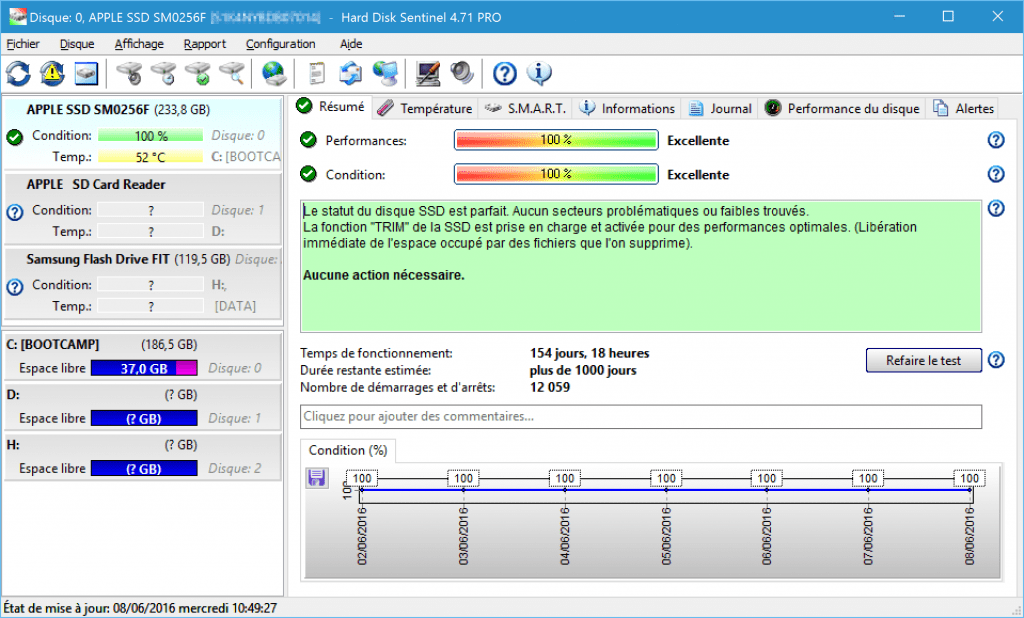Click the loudspeaker sound toolbar icon
The width and height of the screenshot is (1024, 618).
pos(462,73)
